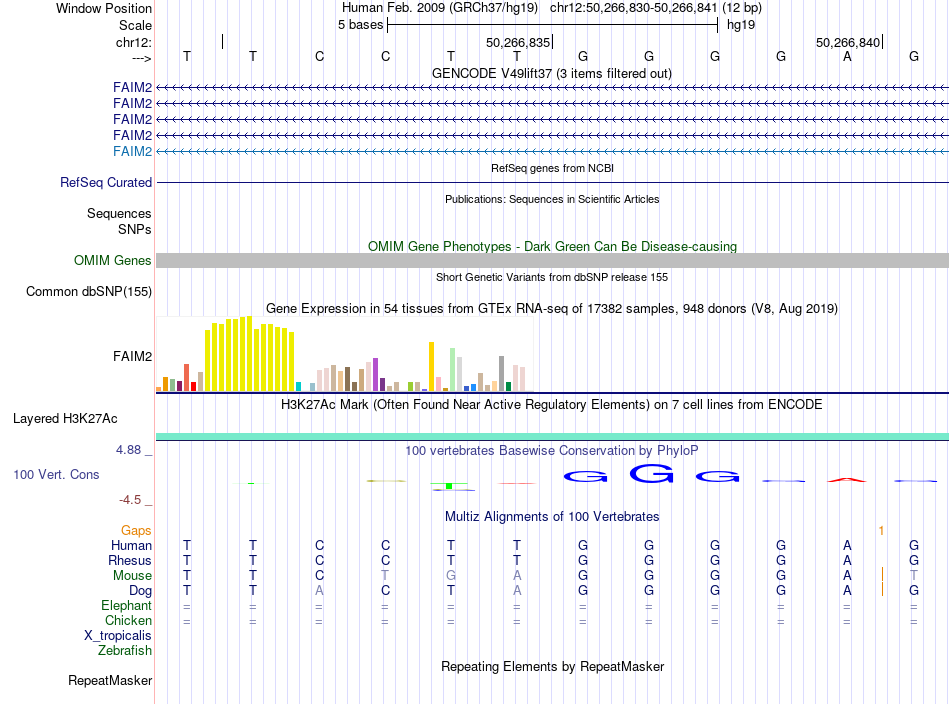The height and width of the screenshot is (704, 950).
Task: Click the orange insertion bar in Dog row
Action: coord(882,589)
